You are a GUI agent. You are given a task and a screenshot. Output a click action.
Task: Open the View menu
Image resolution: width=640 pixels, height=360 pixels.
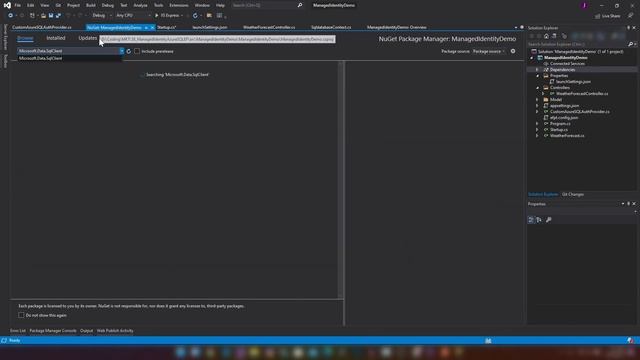click(x=44, y=5)
